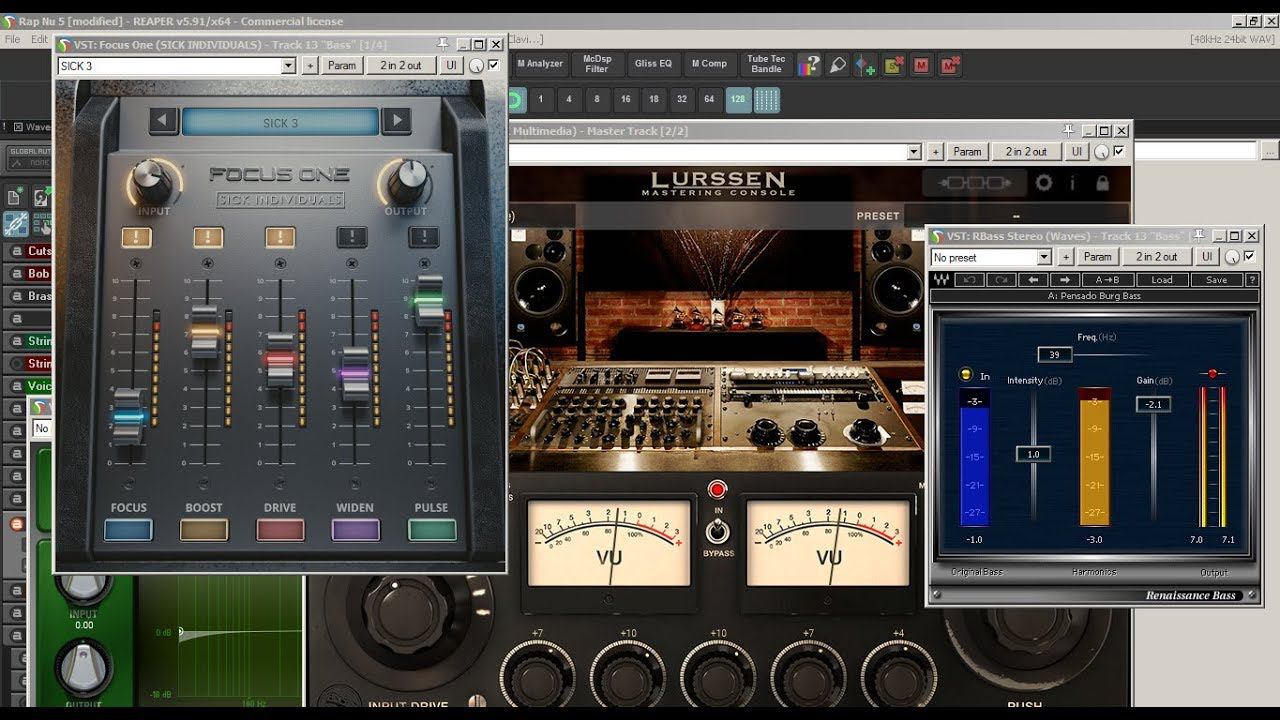Image resolution: width=1280 pixels, height=720 pixels.
Task: Toggle Master Track plugin bypass checkbox
Action: pos(1118,151)
